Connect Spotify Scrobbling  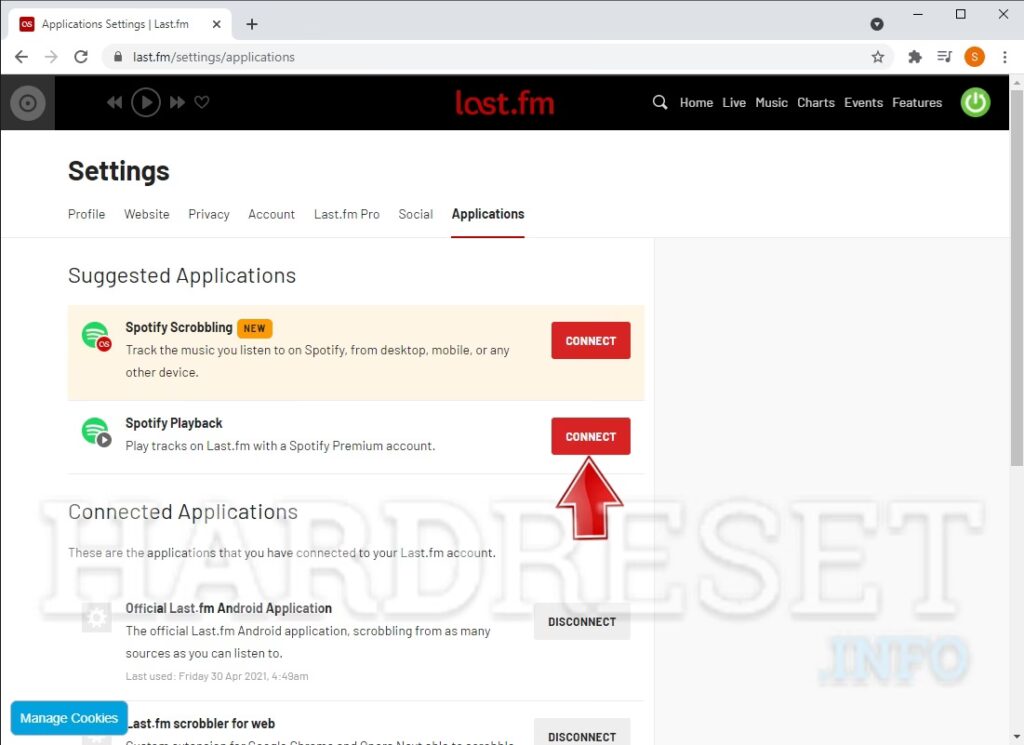click(590, 341)
